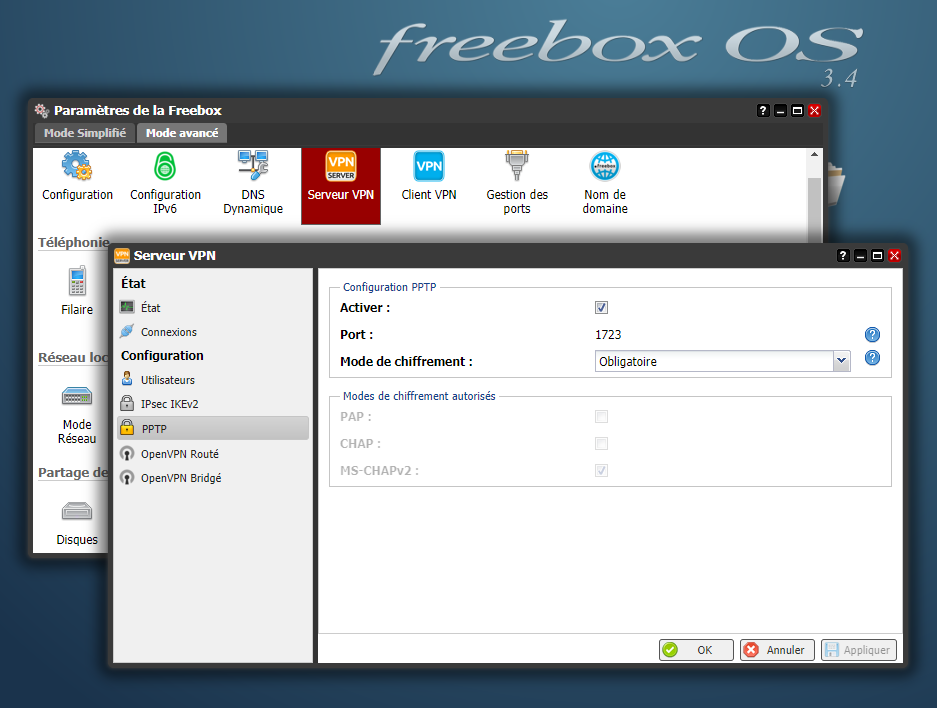Image resolution: width=937 pixels, height=708 pixels.
Task: Select PPTP in the sidebar
Action: pyautogui.click(x=213, y=428)
